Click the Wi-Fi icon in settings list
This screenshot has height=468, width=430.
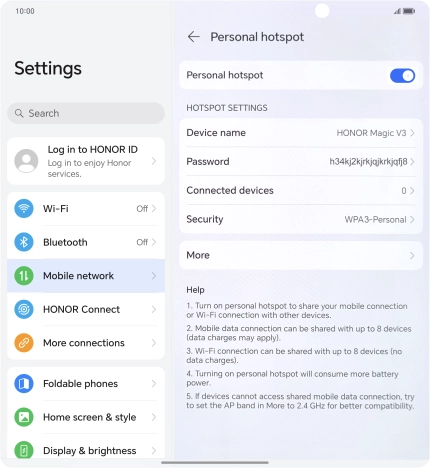click(x=24, y=208)
